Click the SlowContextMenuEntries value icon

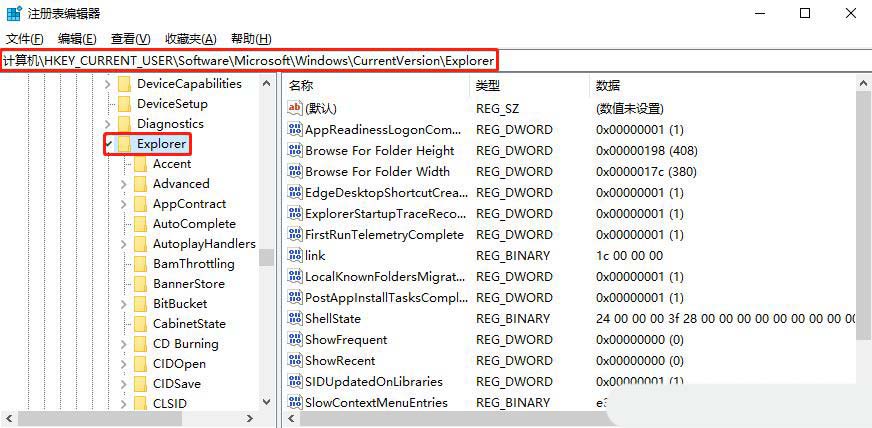pos(295,402)
